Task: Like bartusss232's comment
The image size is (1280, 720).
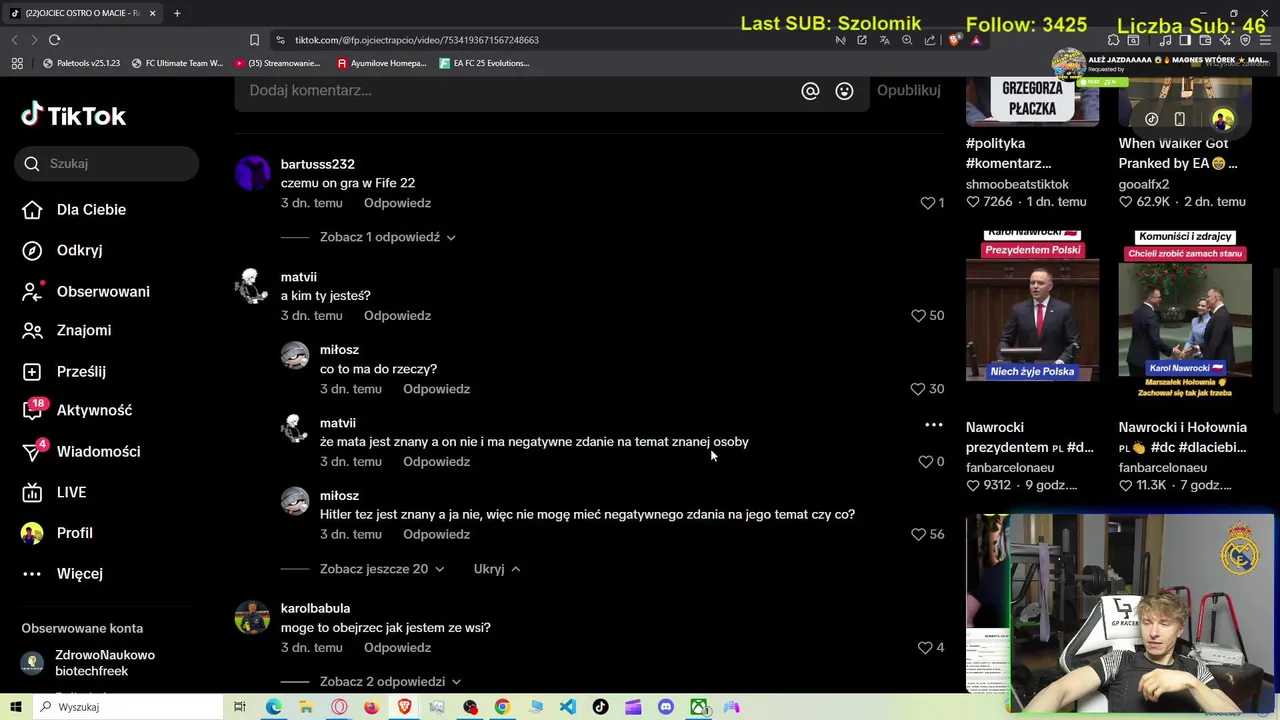Action: (927, 203)
